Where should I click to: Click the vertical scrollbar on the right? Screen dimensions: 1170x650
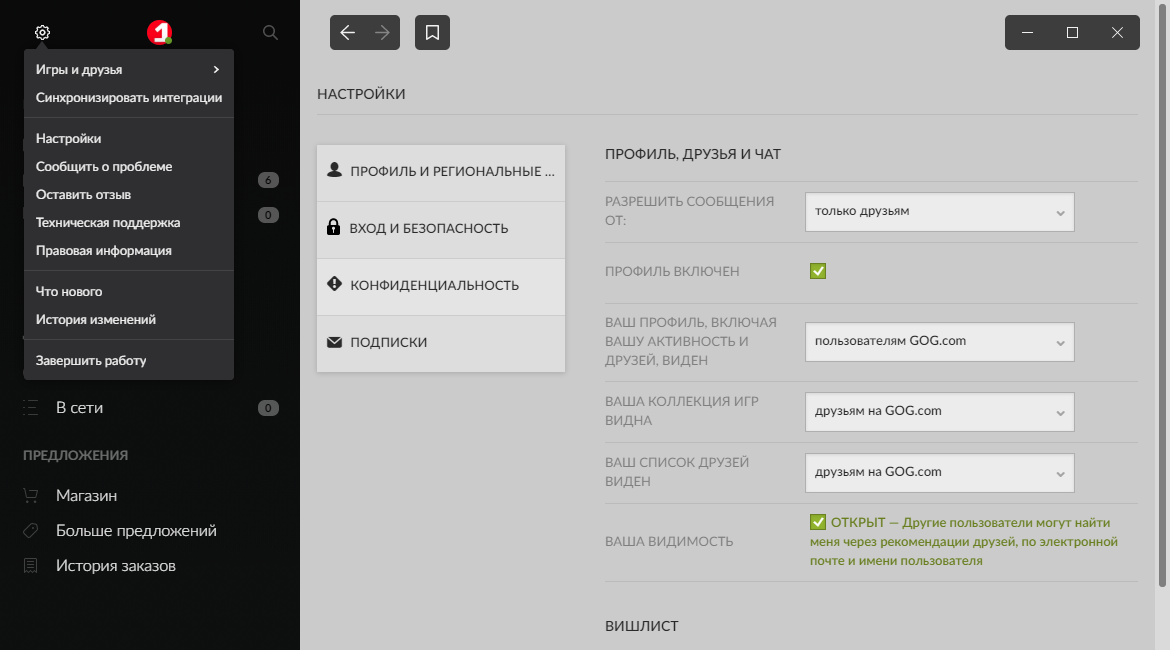(x=1162, y=300)
